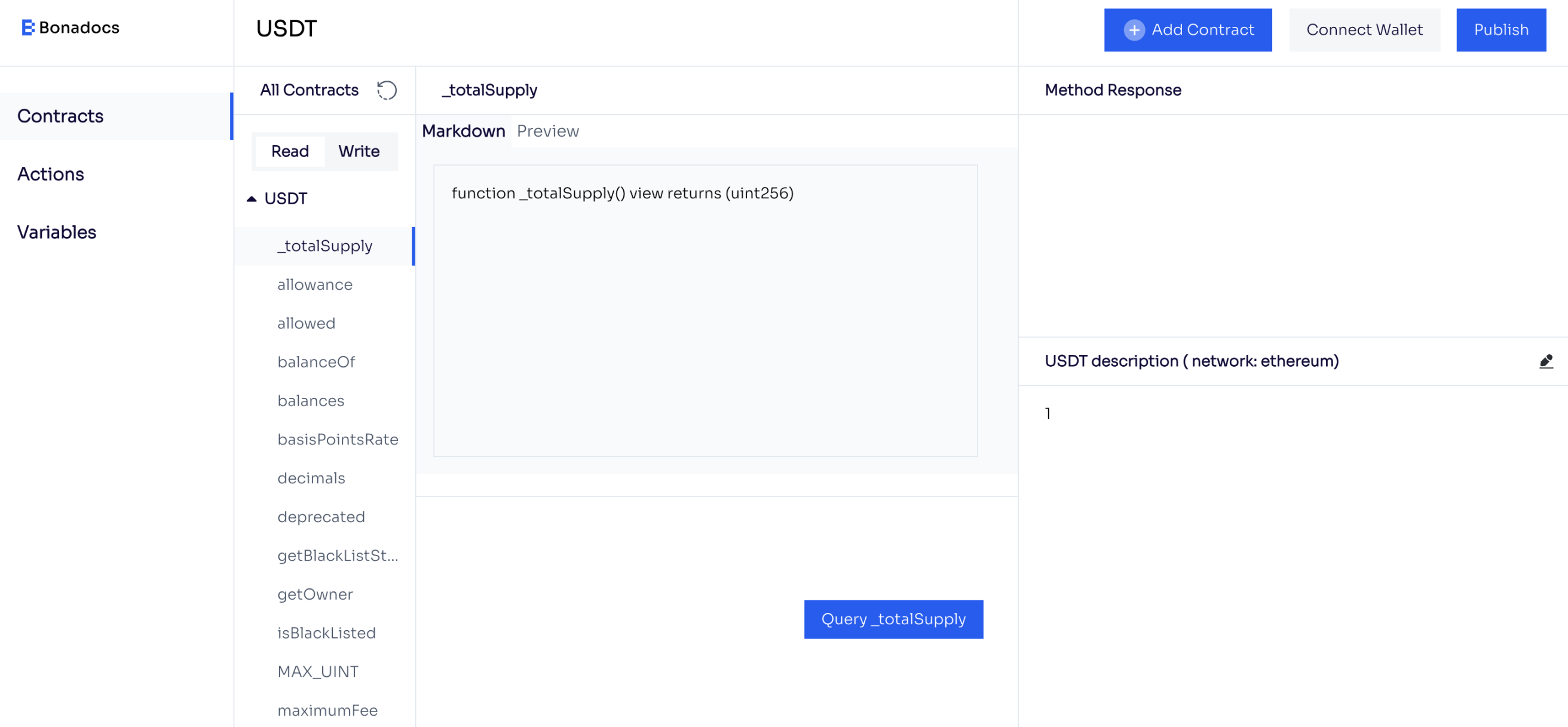Screen dimensions: 1568x727
Task: Collapse the USDT contract tree
Action: (252, 199)
